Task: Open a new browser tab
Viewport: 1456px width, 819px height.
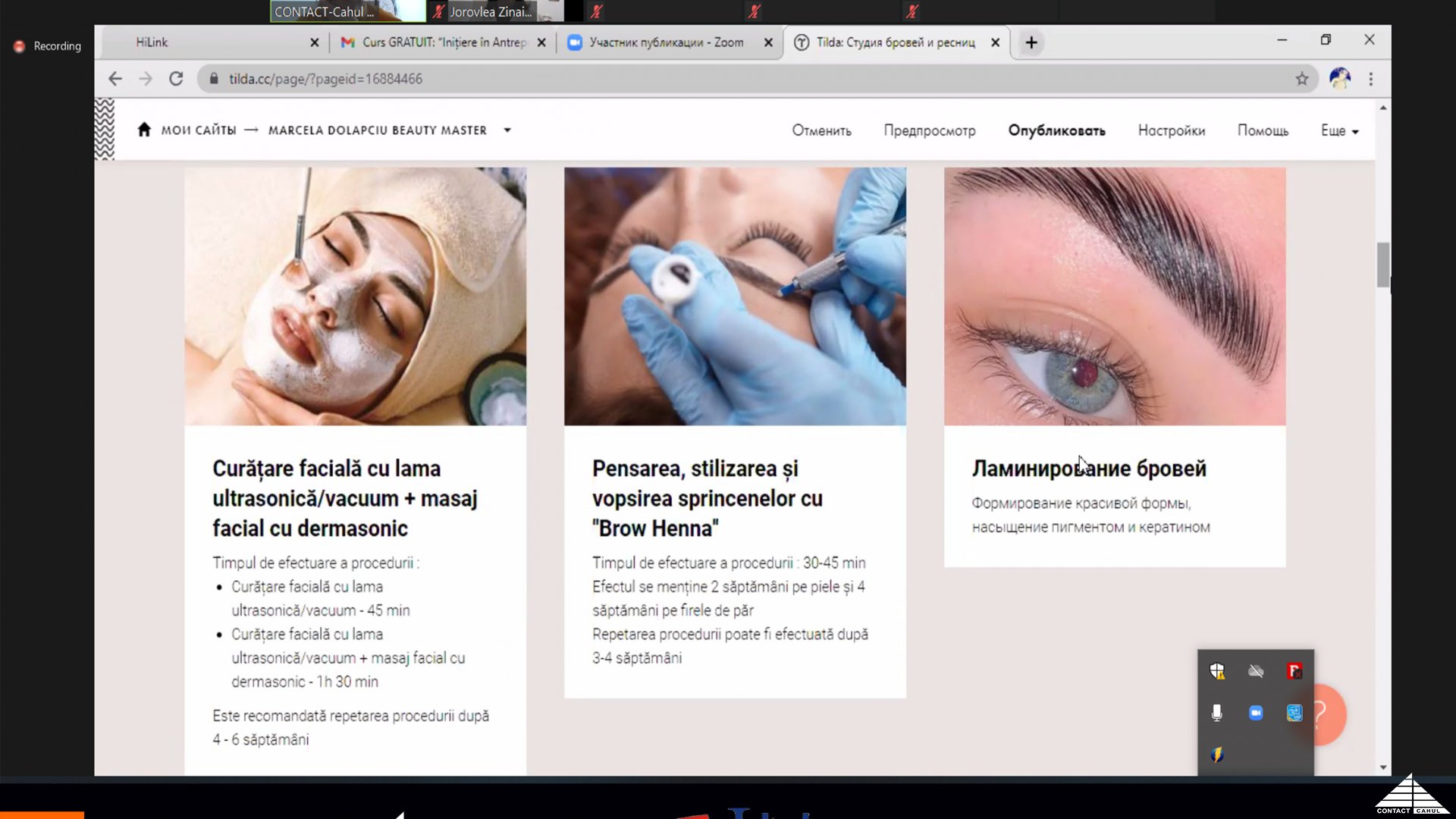Action: click(1031, 42)
